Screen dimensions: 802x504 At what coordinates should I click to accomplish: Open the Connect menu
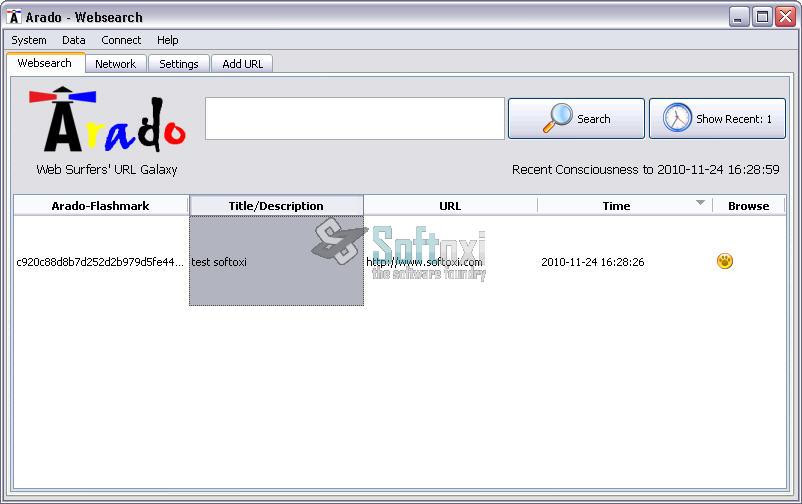121,40
